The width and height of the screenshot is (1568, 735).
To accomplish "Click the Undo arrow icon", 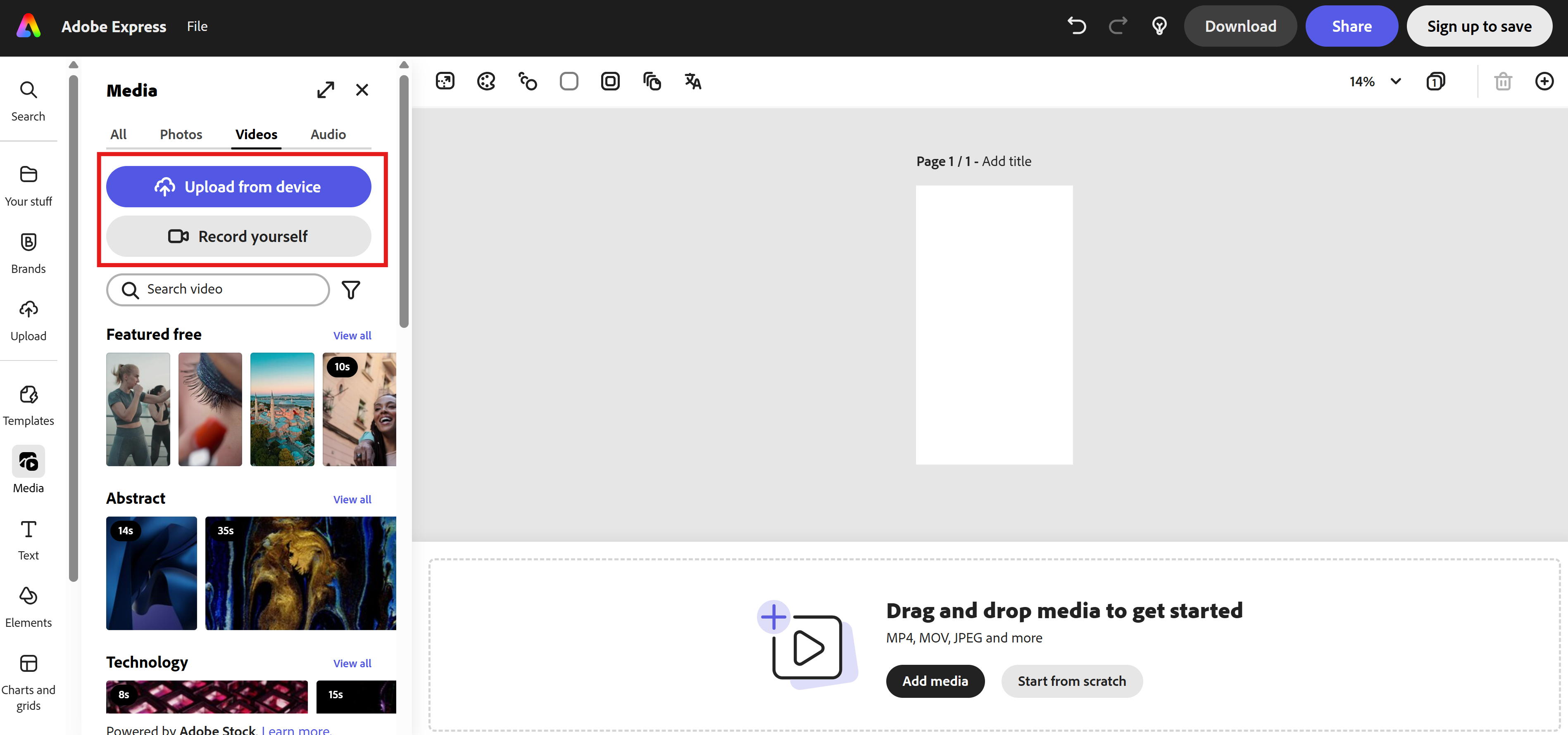I will (x=1076, y=26).
